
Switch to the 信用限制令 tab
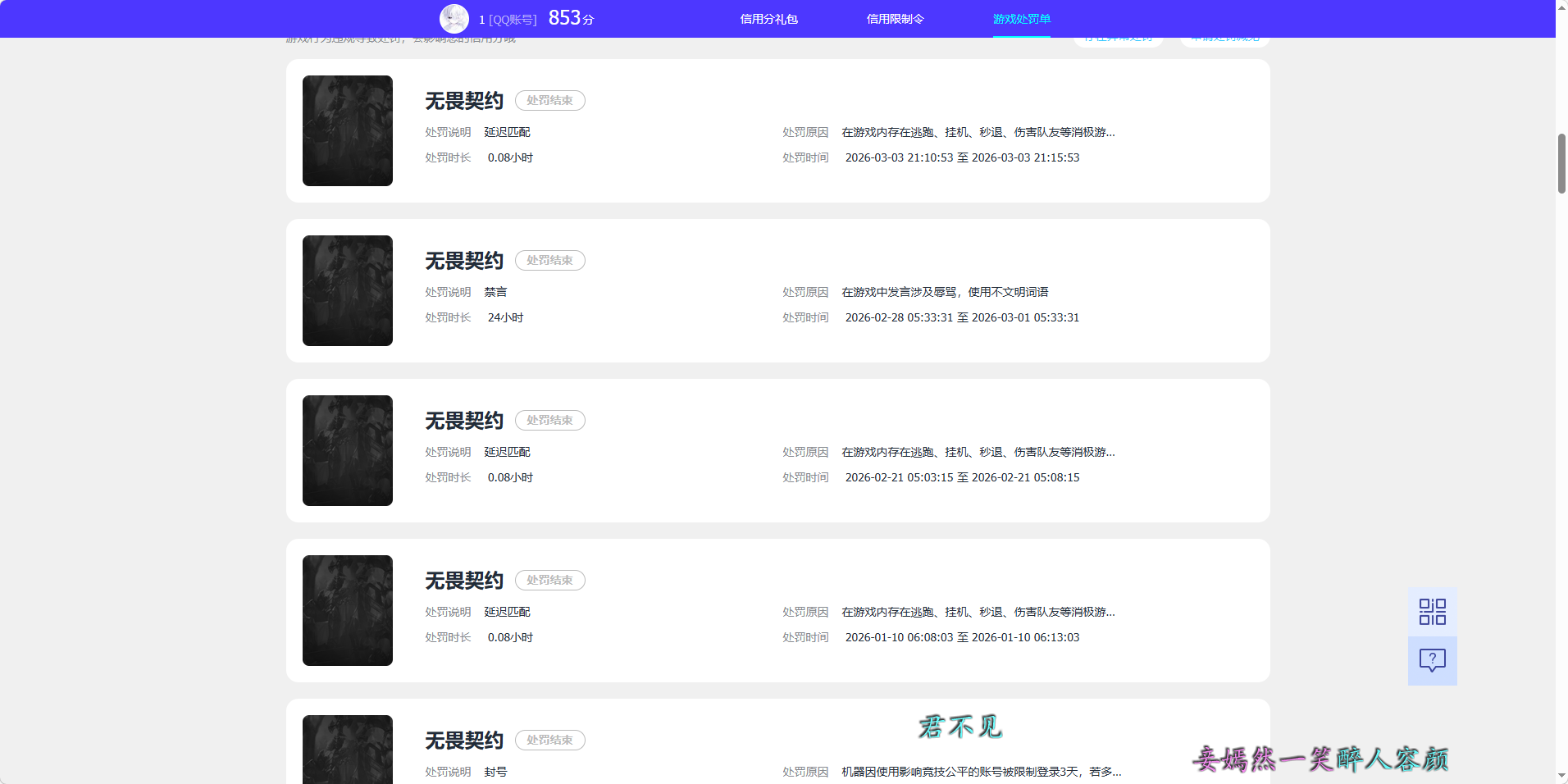coord(895,18)
